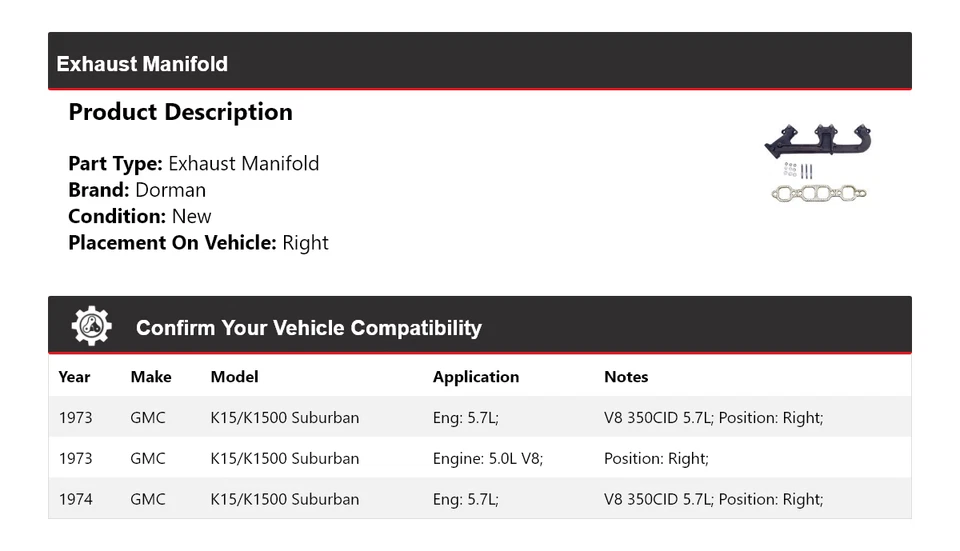
Task: Click the Notes column header
Action: 626,377
